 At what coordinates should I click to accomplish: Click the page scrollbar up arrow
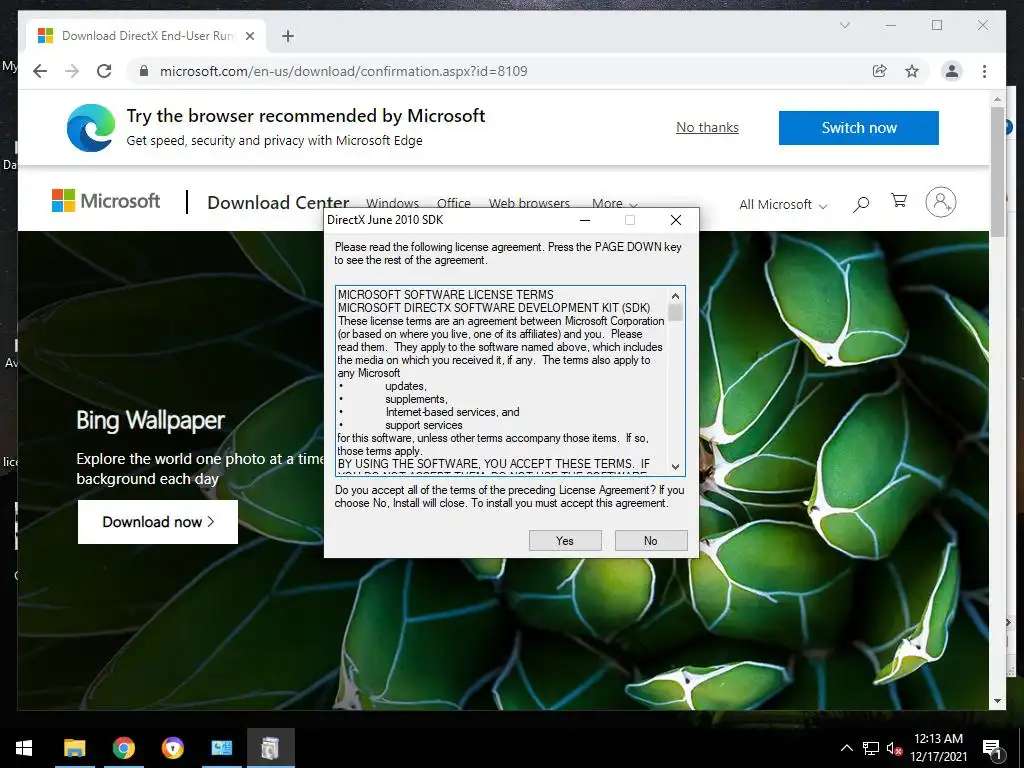(997, 99)
